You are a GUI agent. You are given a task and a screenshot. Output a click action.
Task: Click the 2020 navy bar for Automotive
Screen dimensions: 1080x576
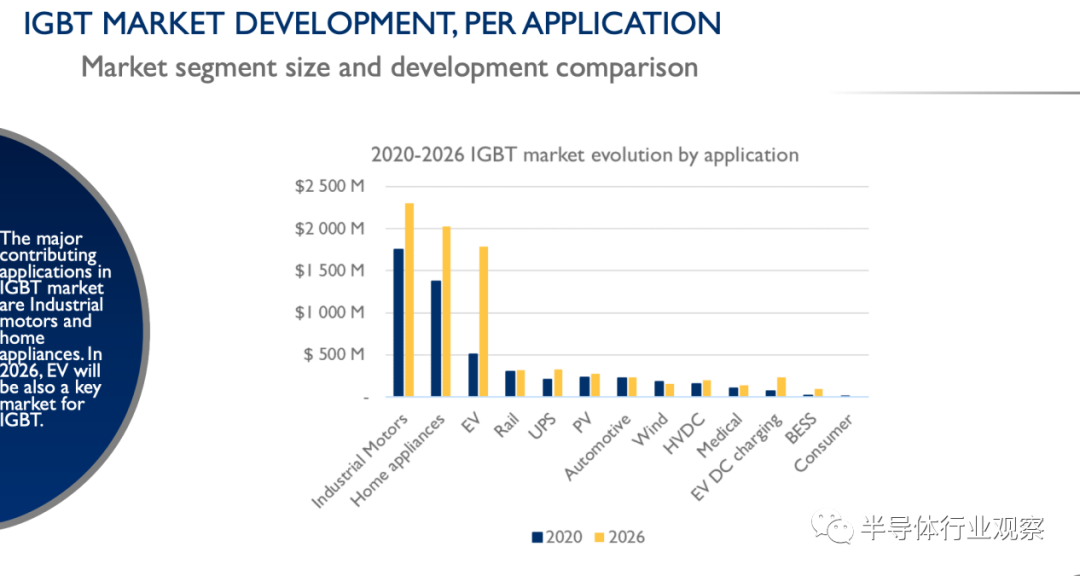coord(622,387)
